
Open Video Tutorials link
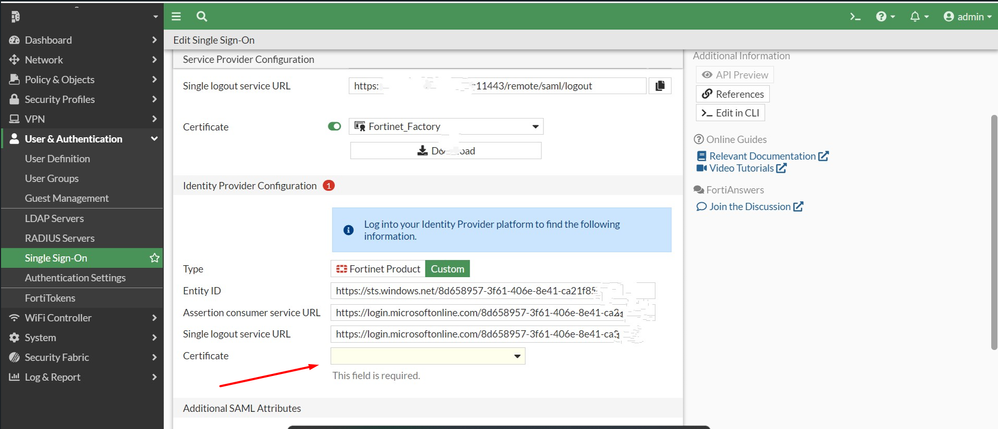click(x=741, y=168)
